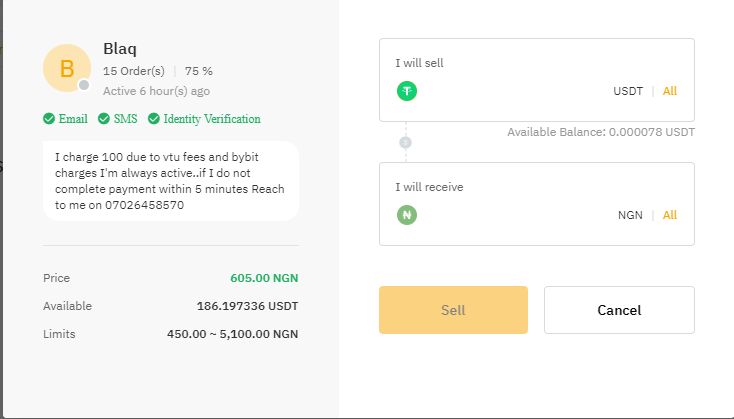This screenshot has width=734, height=419.
Task: Click the connector icon between sell and receive boxes
Action: pos(405,143)
